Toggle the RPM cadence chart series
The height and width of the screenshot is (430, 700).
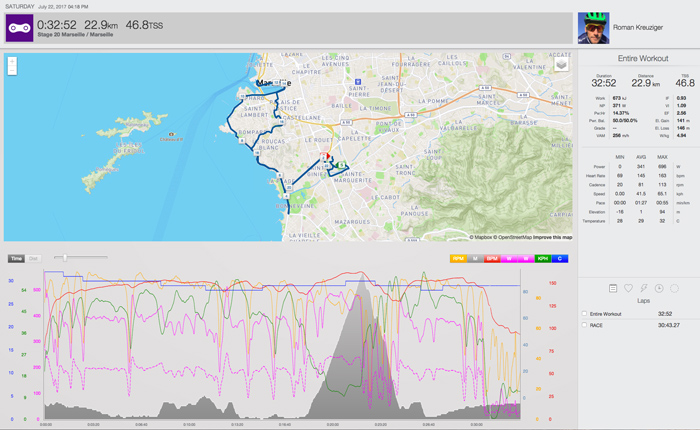pos(458,259)
